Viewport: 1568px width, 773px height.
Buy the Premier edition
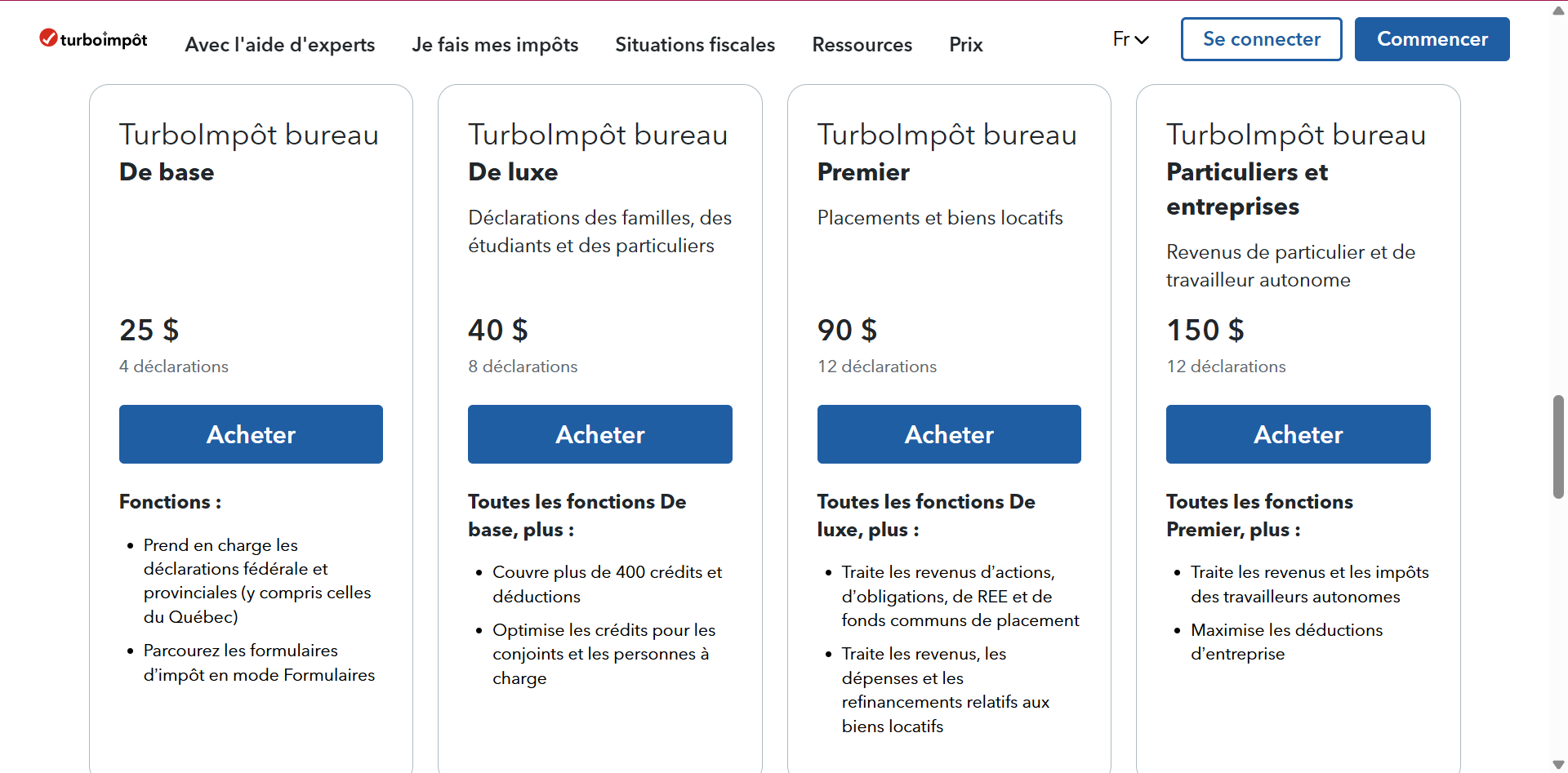point(949,434)
